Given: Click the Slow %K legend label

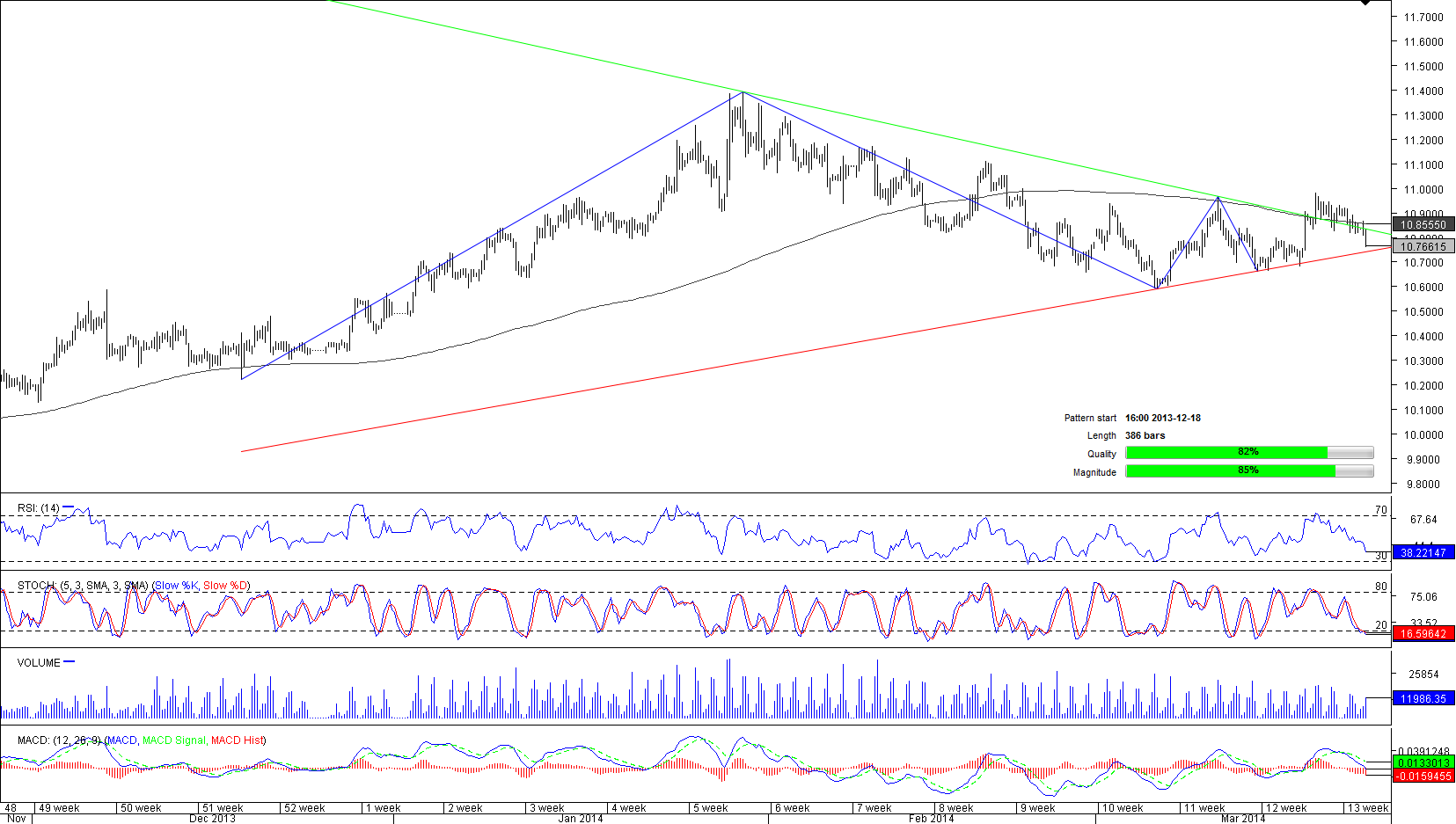Looking at the screenshot, I should click(x=176, y=586).
